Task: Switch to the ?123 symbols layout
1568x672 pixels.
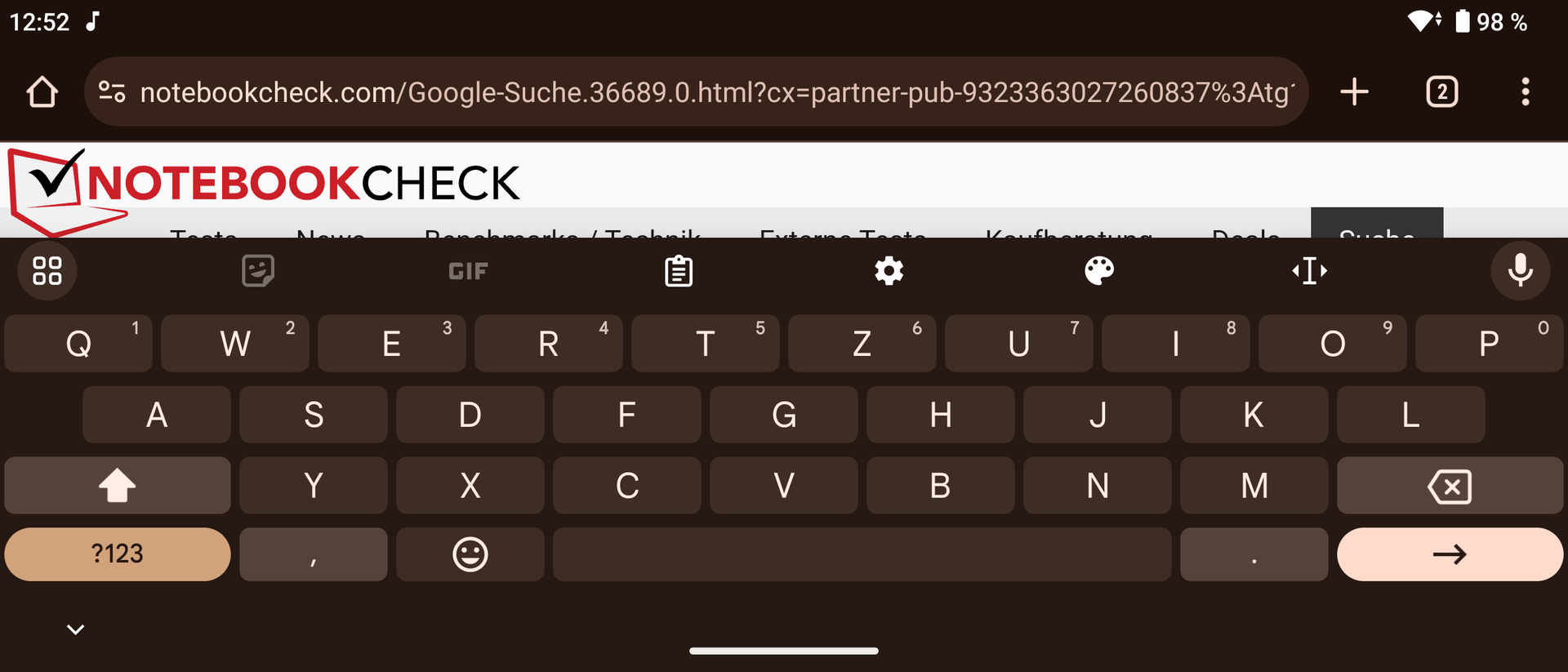Action: 118,554
